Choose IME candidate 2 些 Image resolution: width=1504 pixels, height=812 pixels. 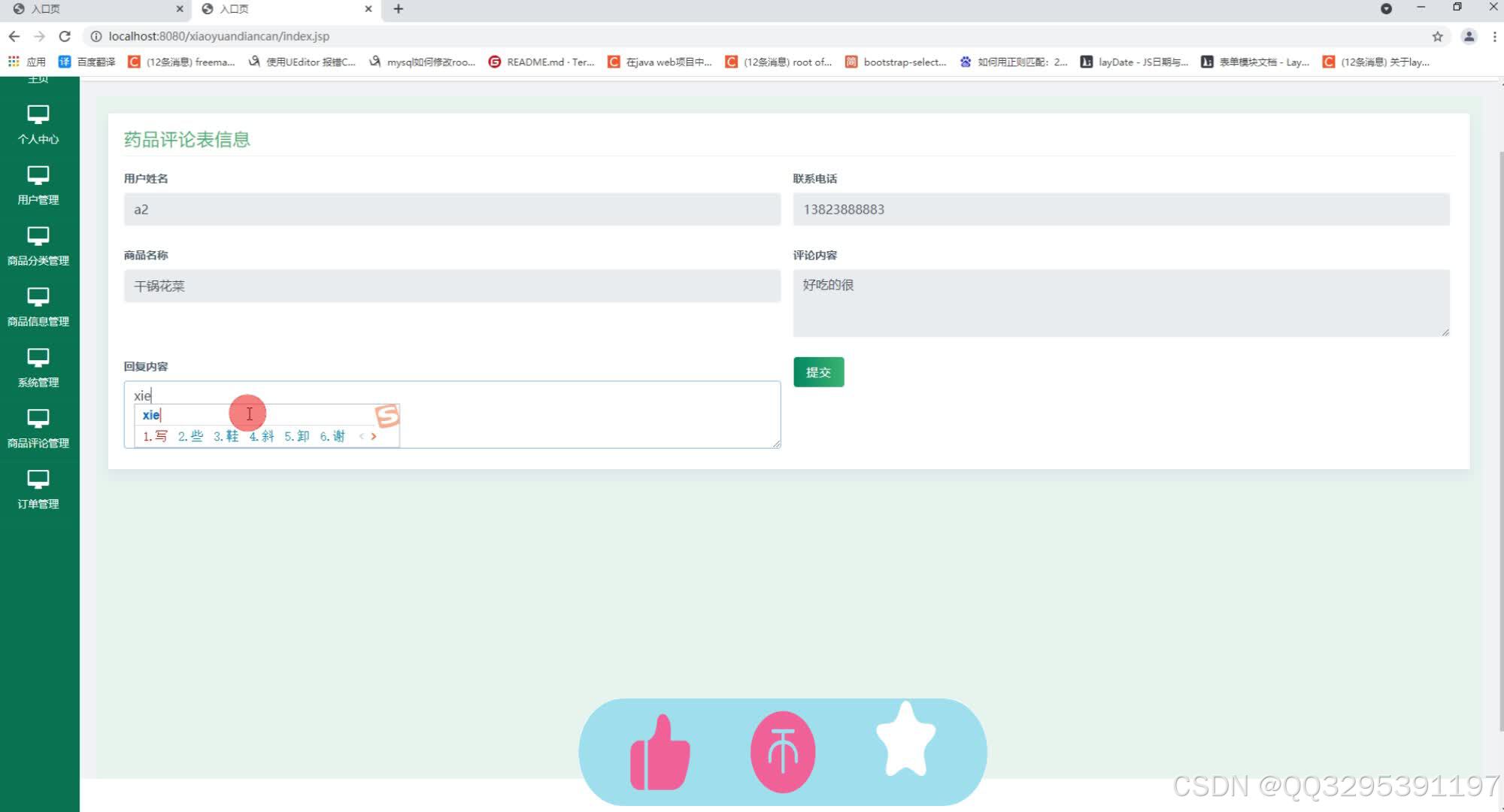(x=191, y=436)
